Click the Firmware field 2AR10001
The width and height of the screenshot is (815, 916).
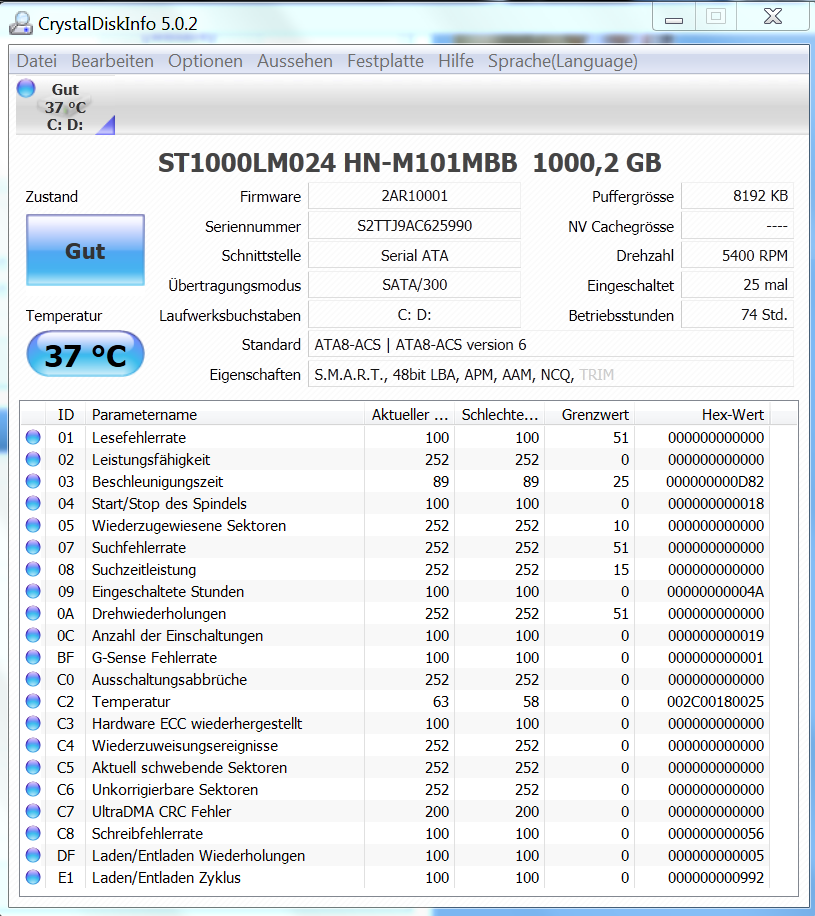click(x=414, y=196)
